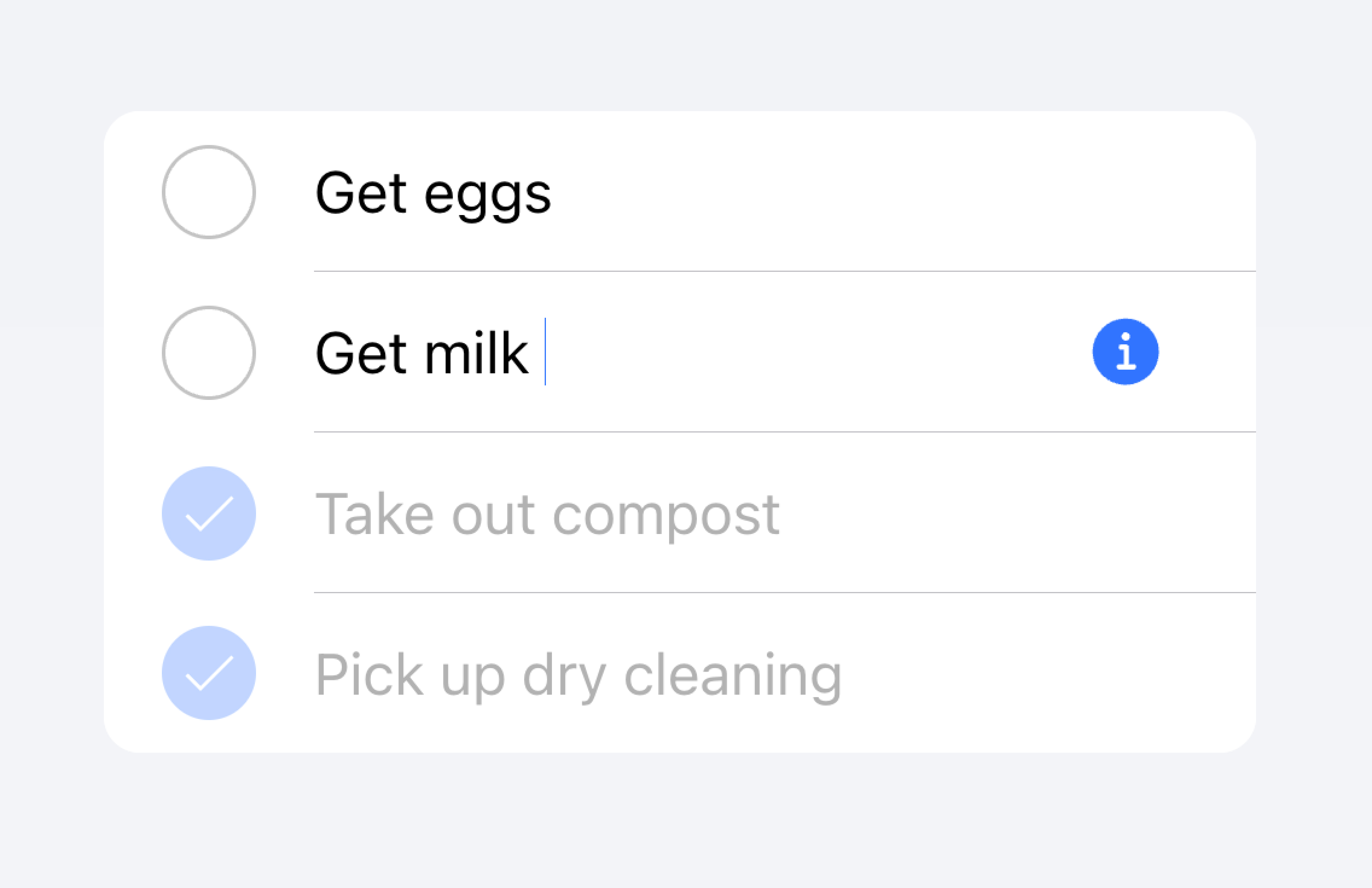Click the word "out" in compost reminder
This screenshot has width=1372, height=888.
pyautogui.click(x=493, y=515)
